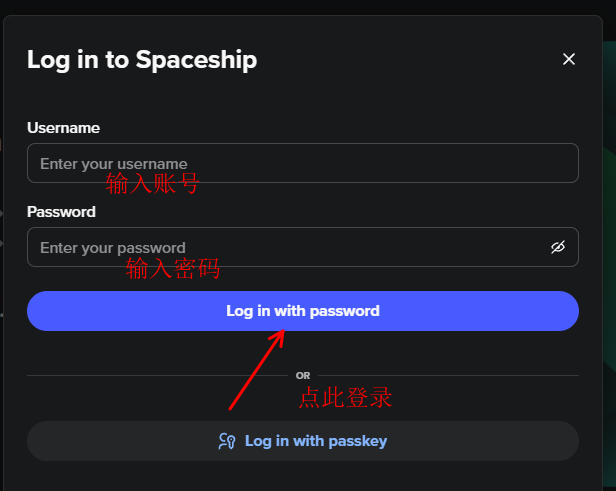This screenshot has width=616, height=491.
Task: Click the OR divider text
Action: pyautogui.click(x=303, y=376)
